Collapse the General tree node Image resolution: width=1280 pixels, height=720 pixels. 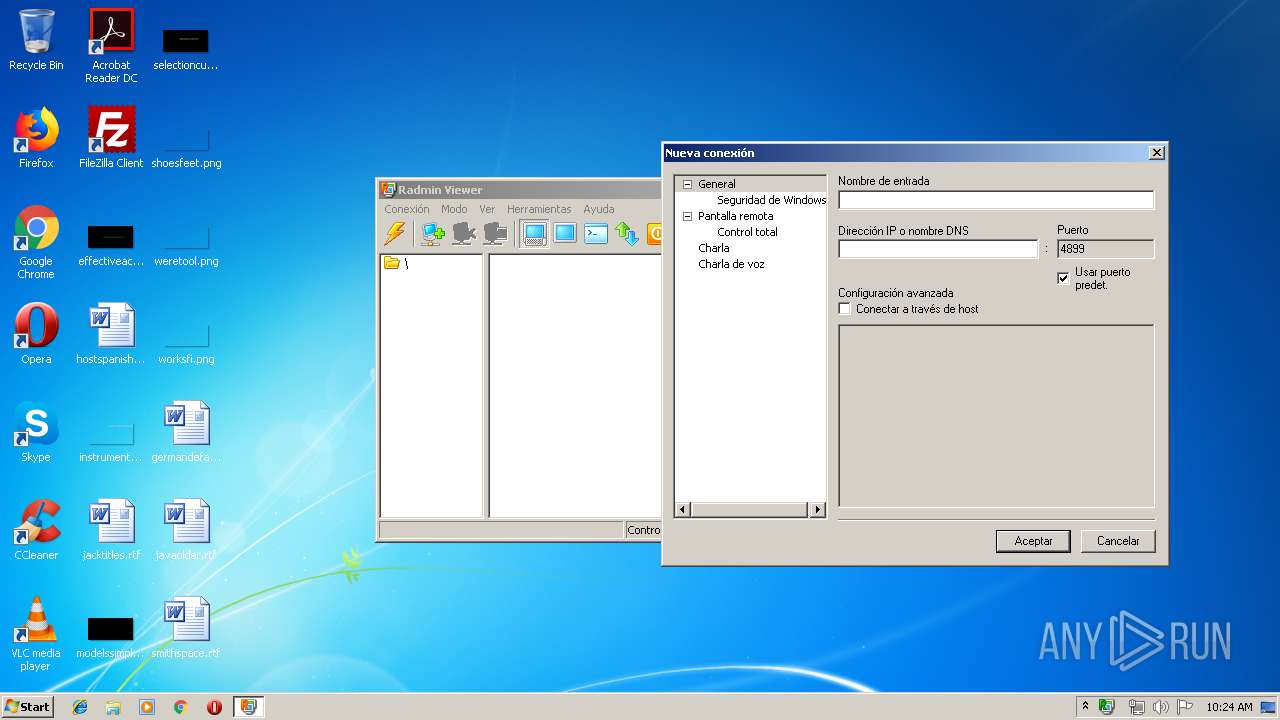[687, 184]
